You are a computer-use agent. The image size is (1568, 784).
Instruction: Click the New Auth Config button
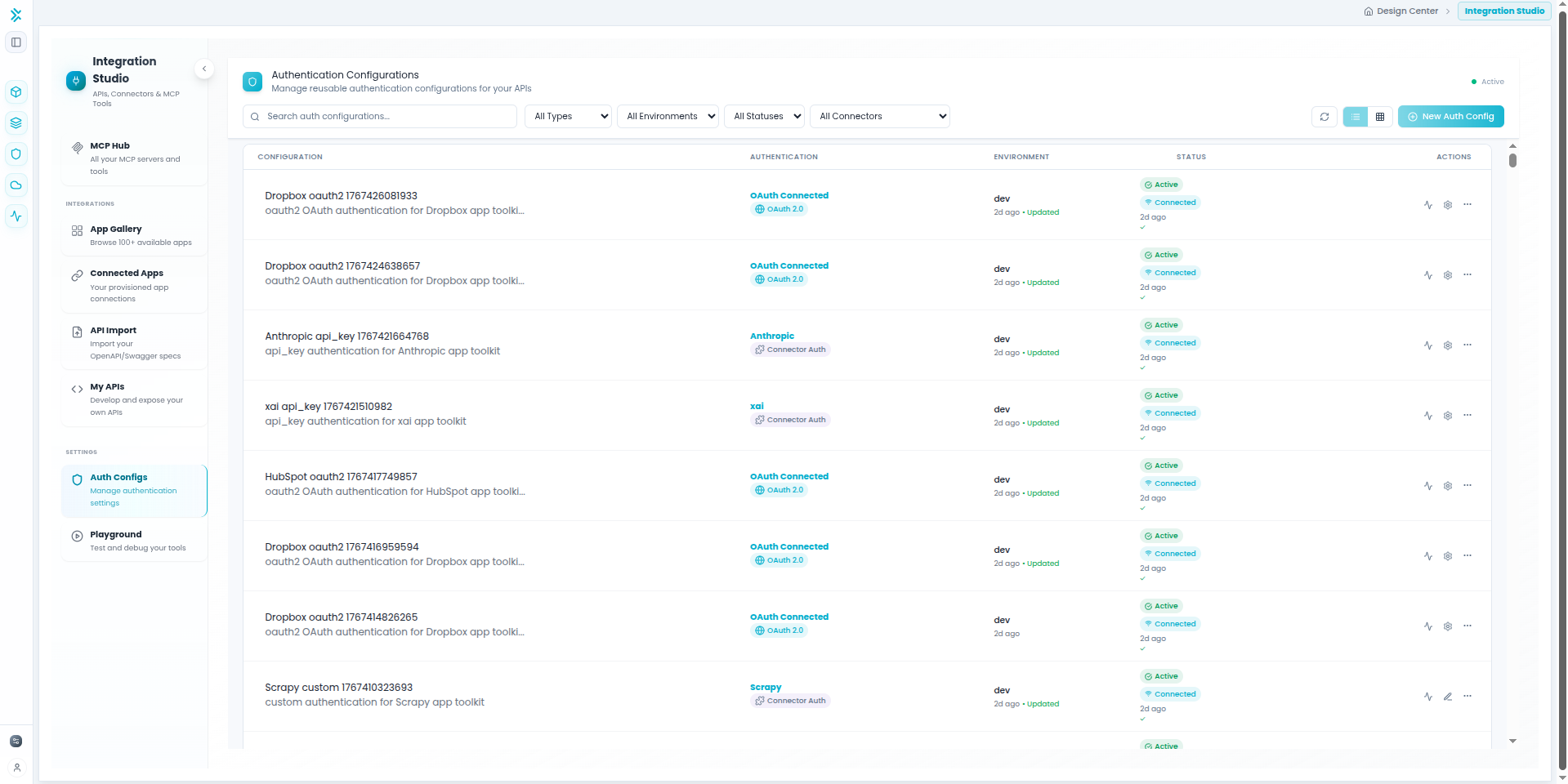pos(1450,117)
